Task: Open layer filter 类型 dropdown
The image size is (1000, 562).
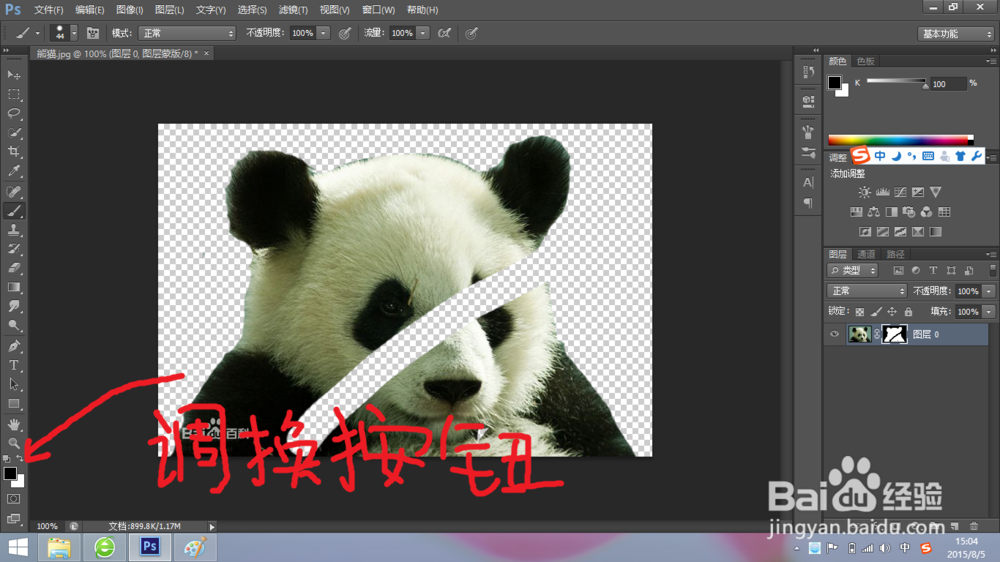Action: click(853, 270)
